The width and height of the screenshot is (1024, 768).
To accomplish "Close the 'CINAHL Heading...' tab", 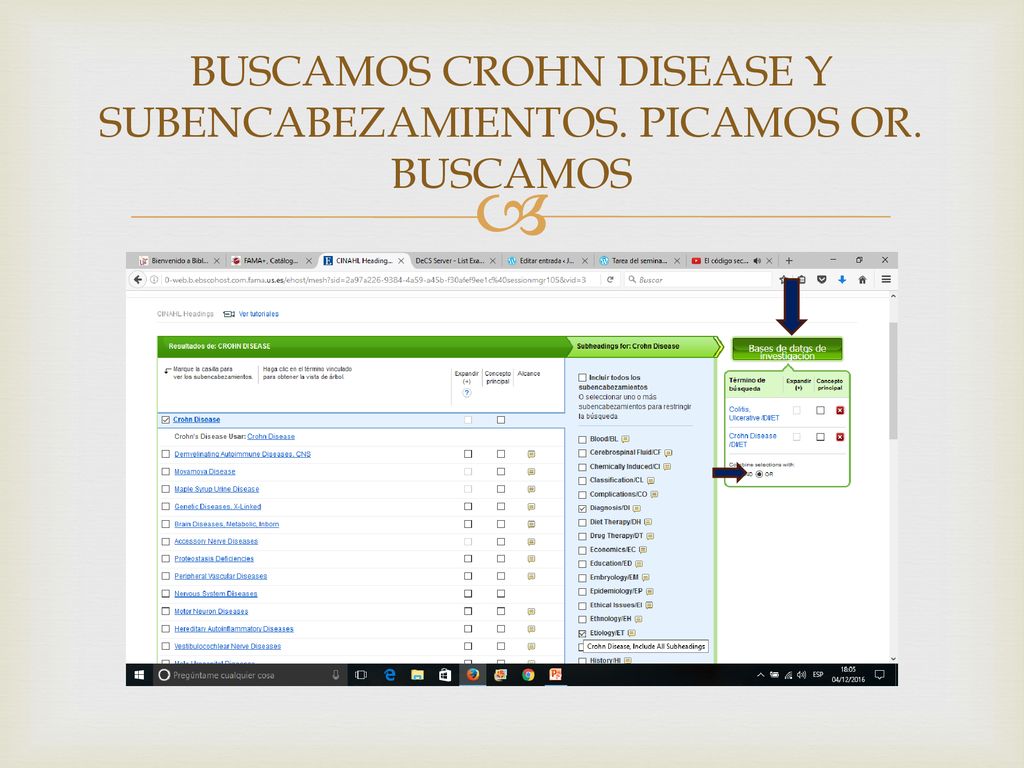I will 401,261.
